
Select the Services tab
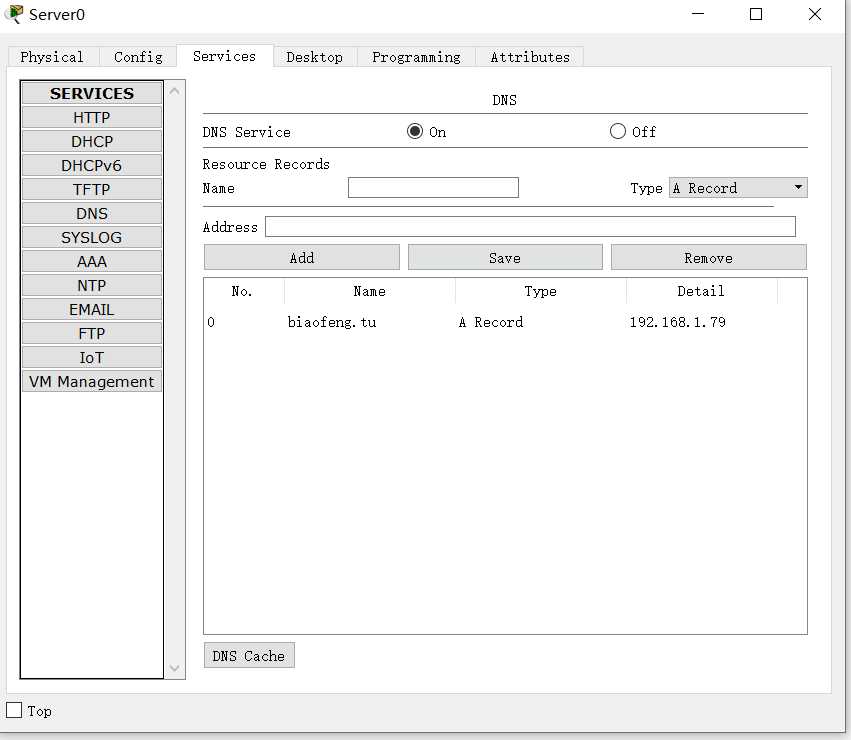tap(224, 56)
